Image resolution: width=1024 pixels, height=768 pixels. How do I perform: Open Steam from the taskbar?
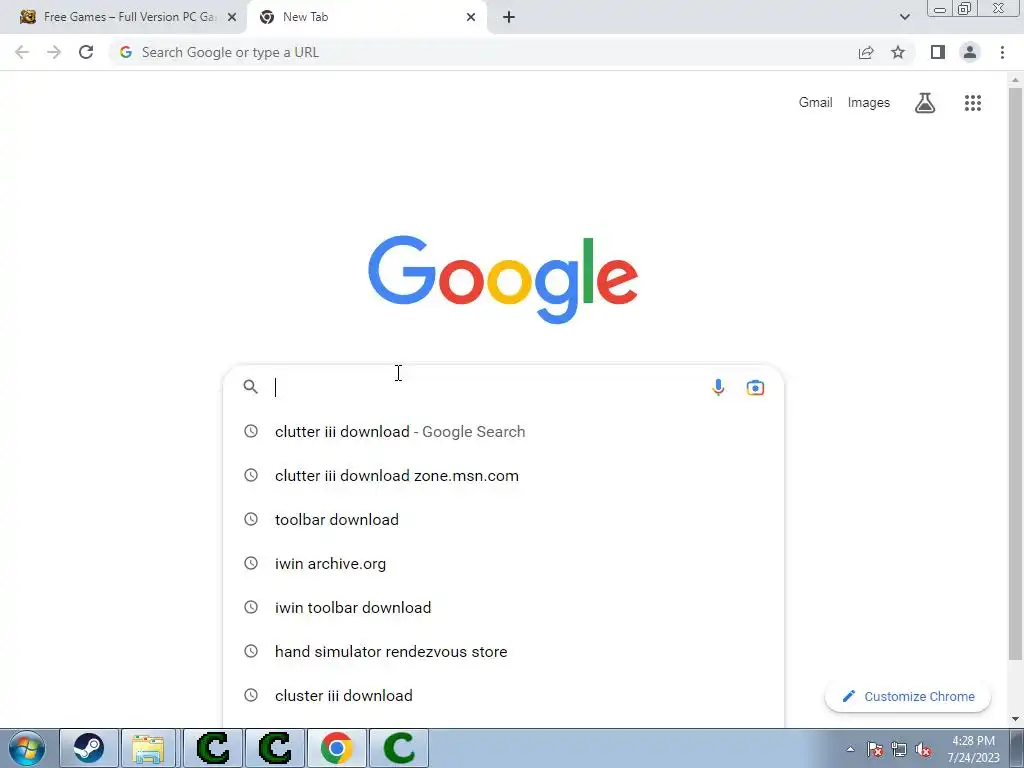pyautogui.click(x=88, y=748)
